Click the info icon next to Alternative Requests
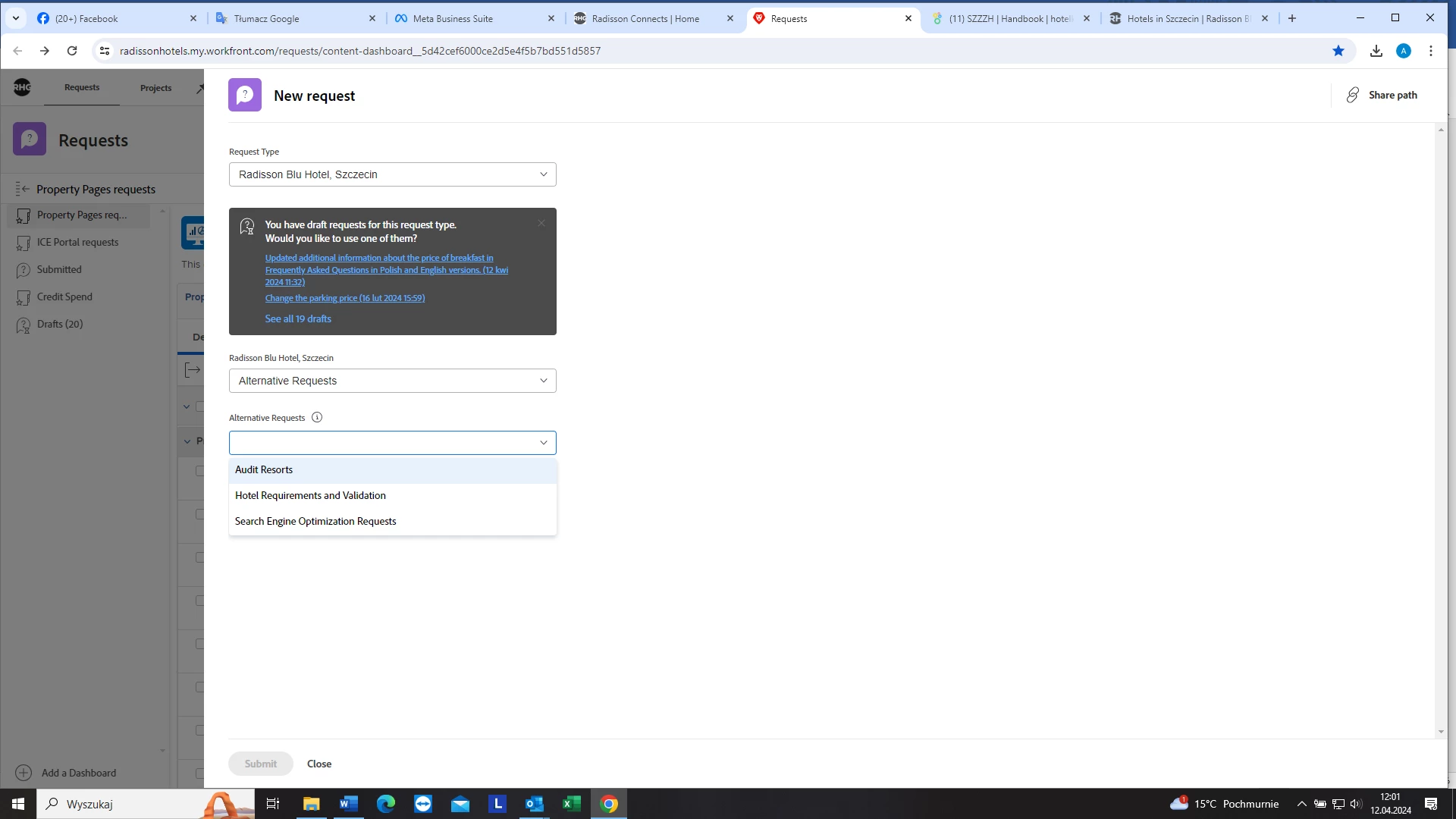The width and height of the screenshot is (1456, 819). (x=317, y=417)
